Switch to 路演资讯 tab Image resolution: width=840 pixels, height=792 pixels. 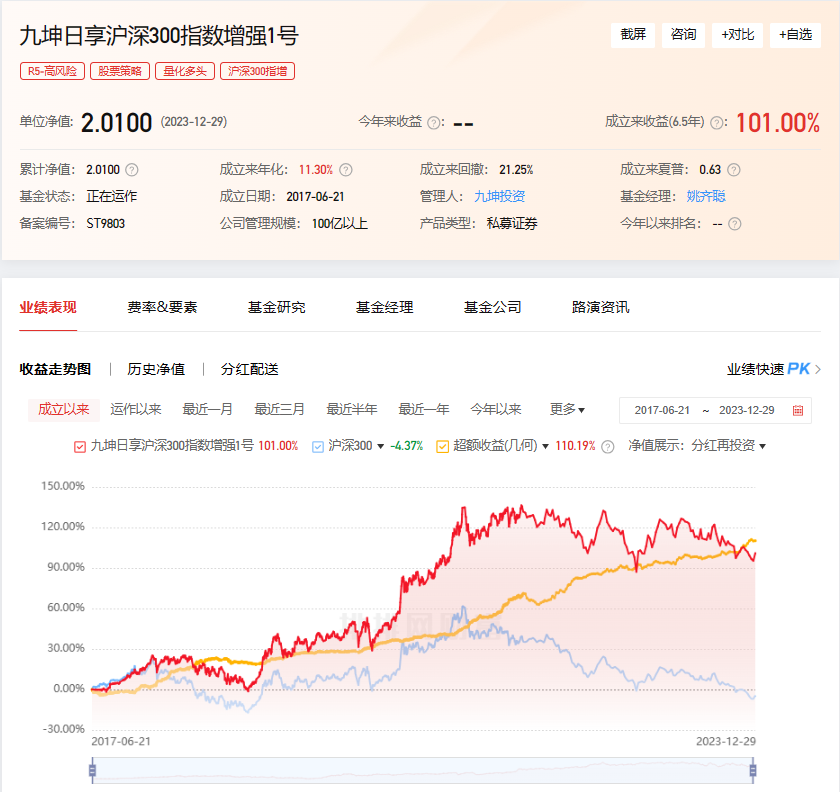601,308
